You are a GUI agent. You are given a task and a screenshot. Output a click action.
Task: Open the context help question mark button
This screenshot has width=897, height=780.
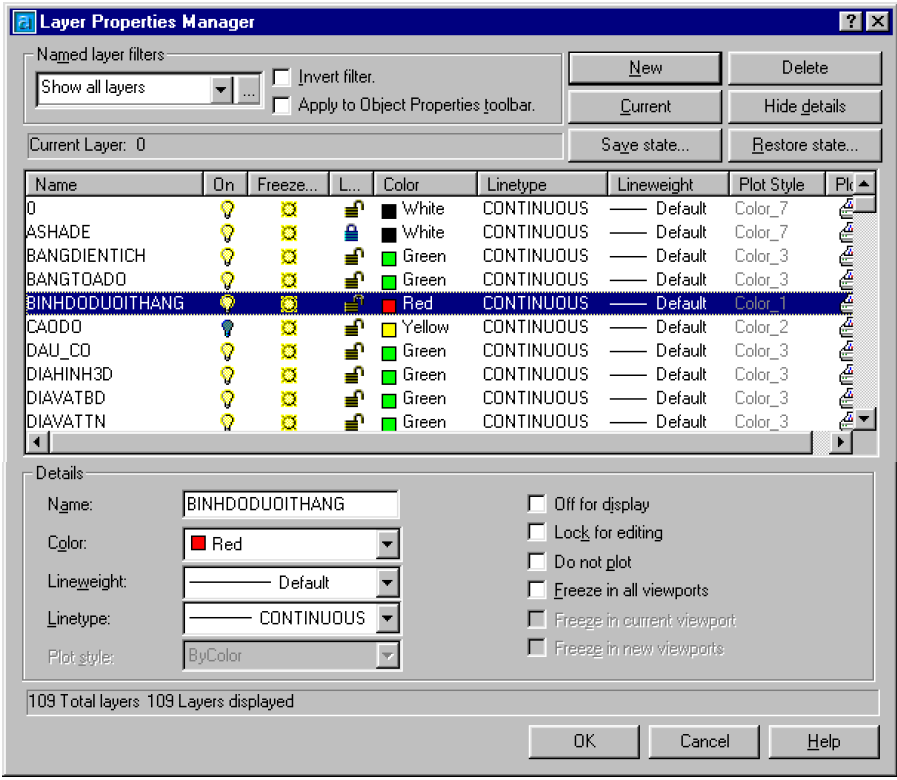[x=851, y=22]
